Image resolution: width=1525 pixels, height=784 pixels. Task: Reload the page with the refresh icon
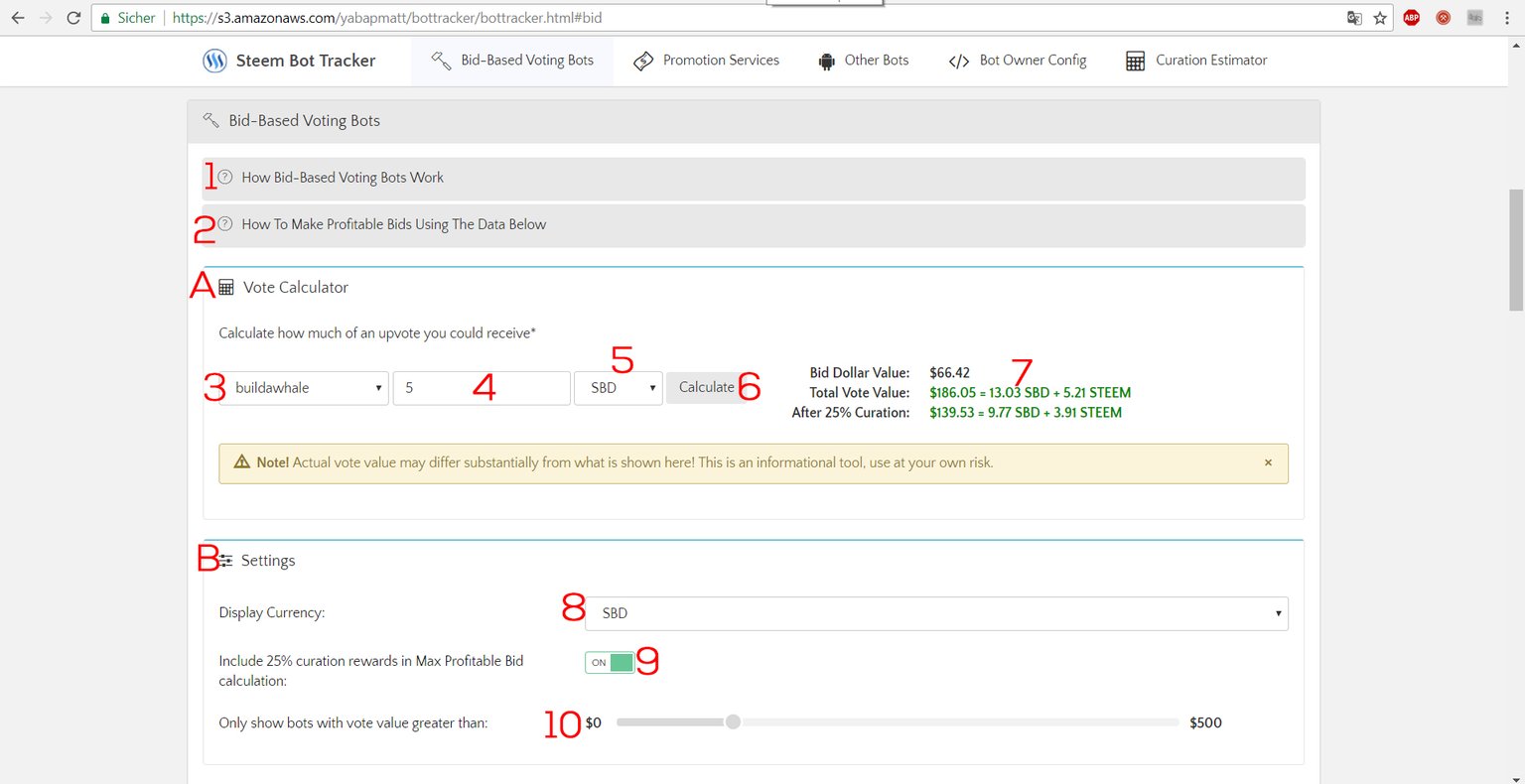tap(73, 18)
